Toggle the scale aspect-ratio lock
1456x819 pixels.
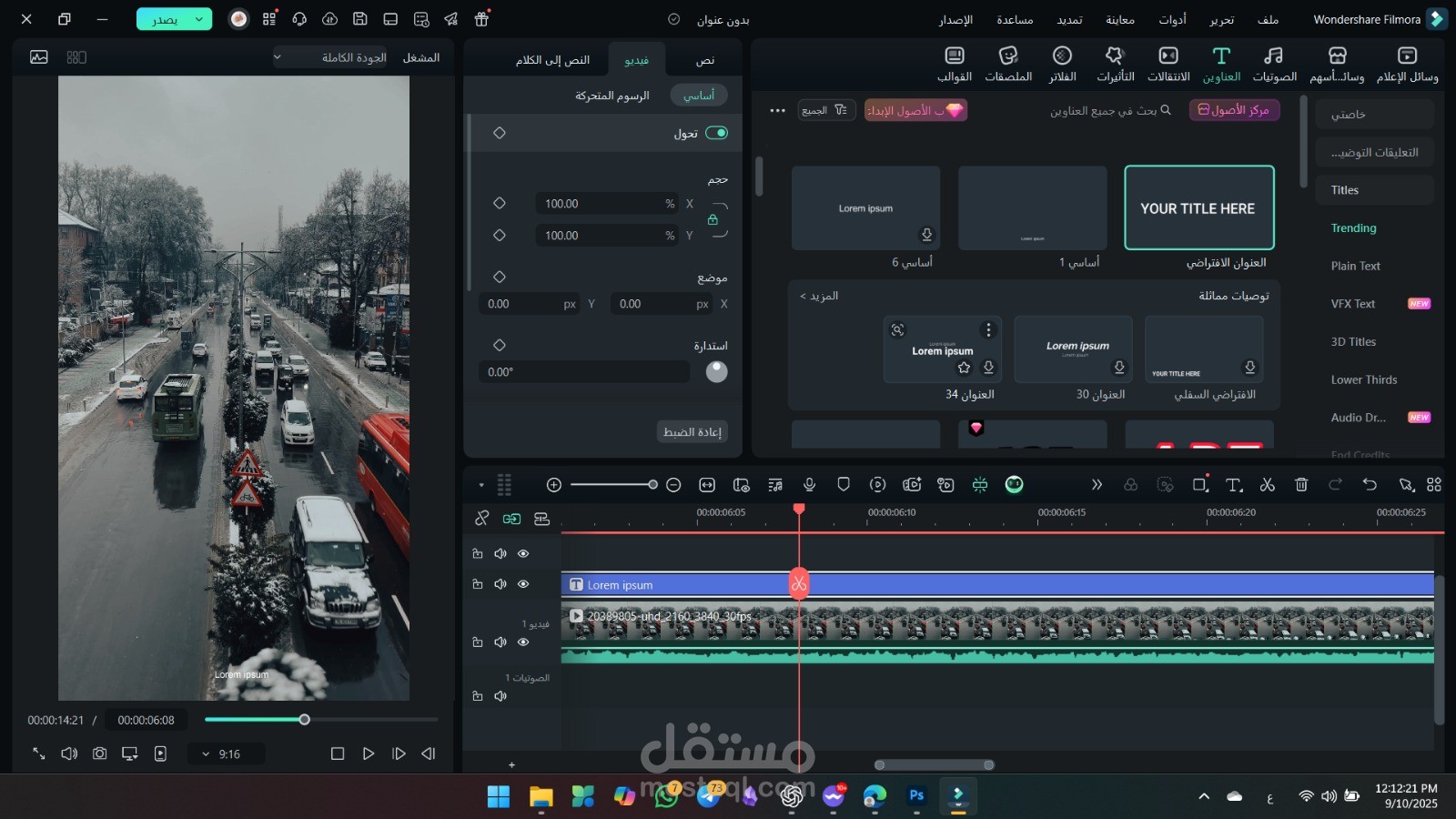[x=713, y=219]
